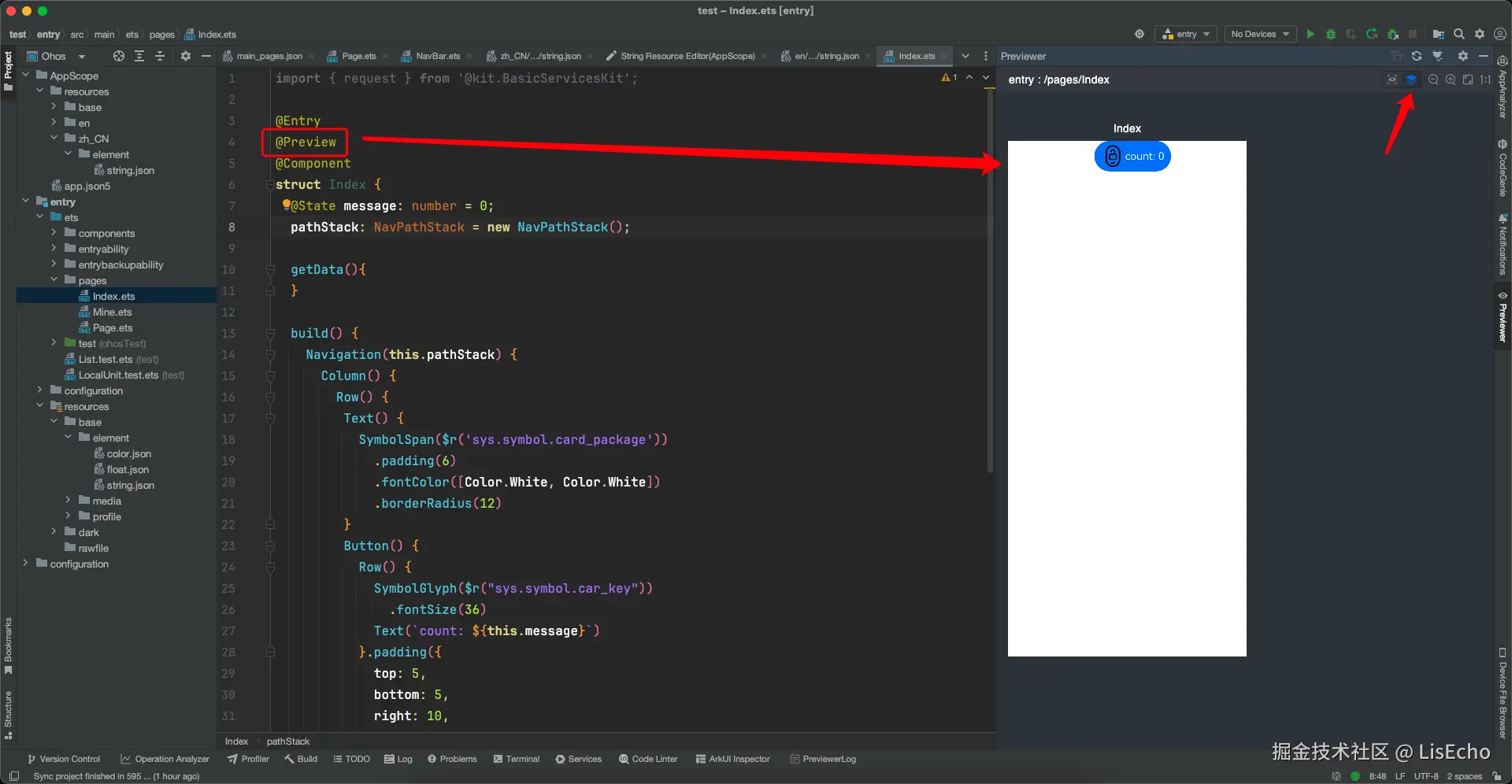1512x784 pixels.
Task: Fit preview to window with the frame icon
Action: [x=1468, y=80]
